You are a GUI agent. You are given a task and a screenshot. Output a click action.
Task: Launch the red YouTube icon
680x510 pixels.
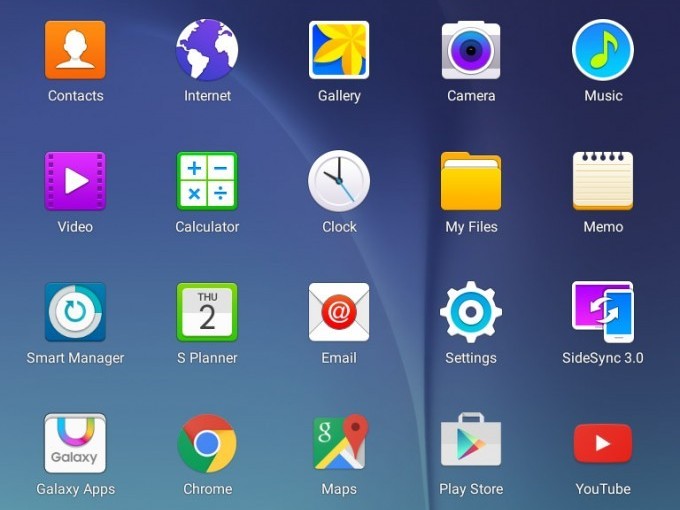pos(603,443)
